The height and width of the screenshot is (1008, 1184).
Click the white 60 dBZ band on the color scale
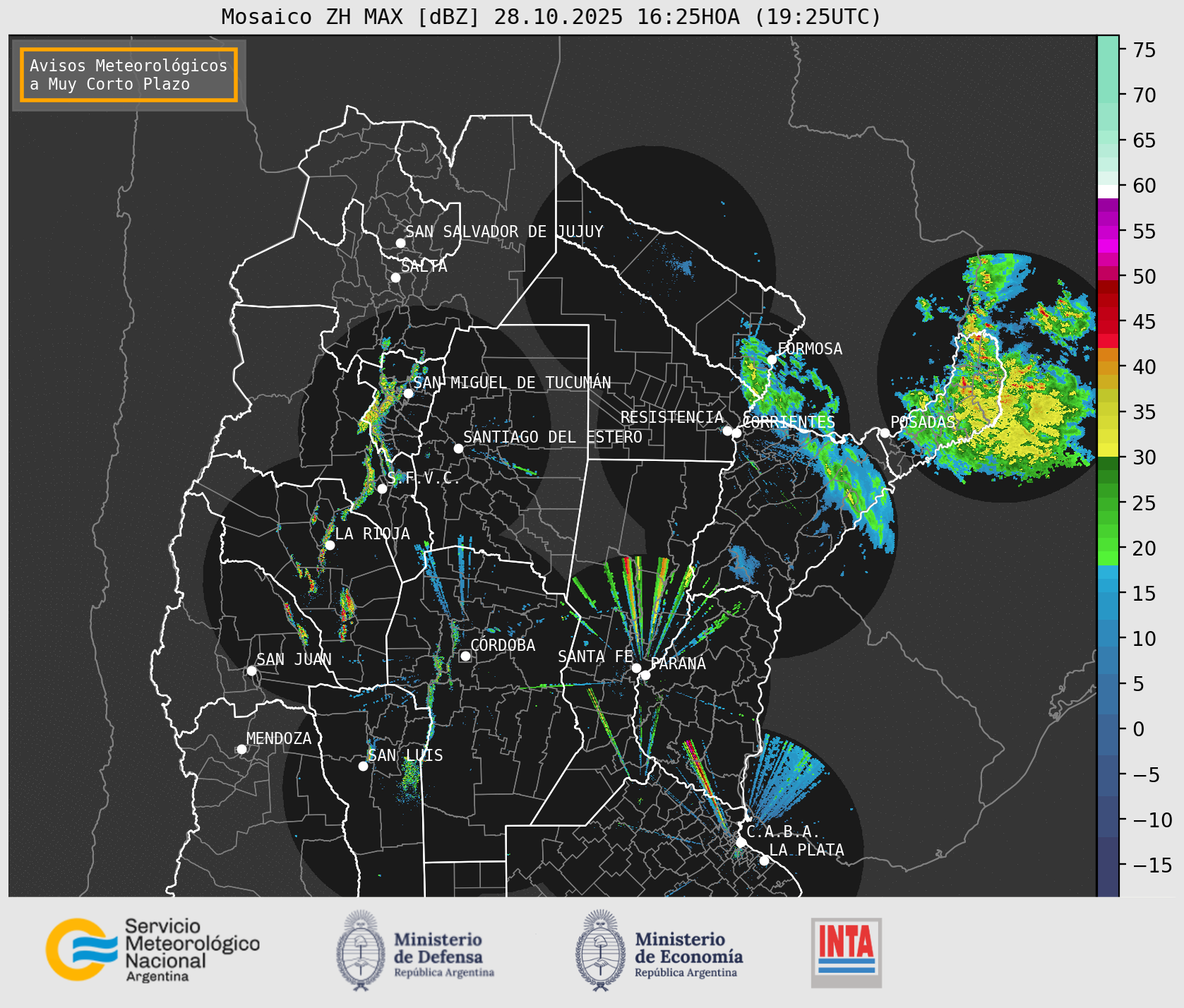1108,191
